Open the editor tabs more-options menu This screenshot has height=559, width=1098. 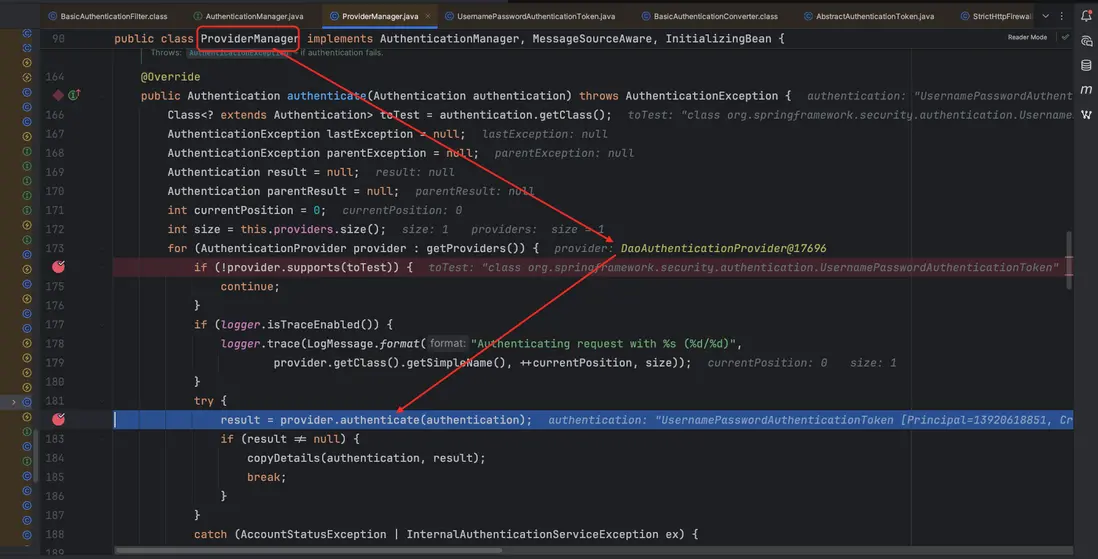(x=1062, y=16)
